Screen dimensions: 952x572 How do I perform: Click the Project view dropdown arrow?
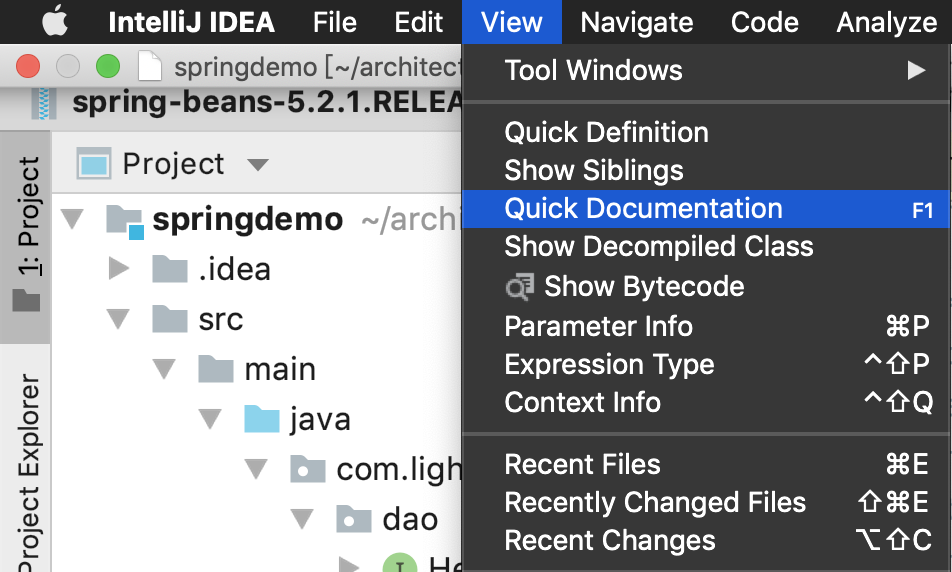pyautogui.click(x=258, y=165)
